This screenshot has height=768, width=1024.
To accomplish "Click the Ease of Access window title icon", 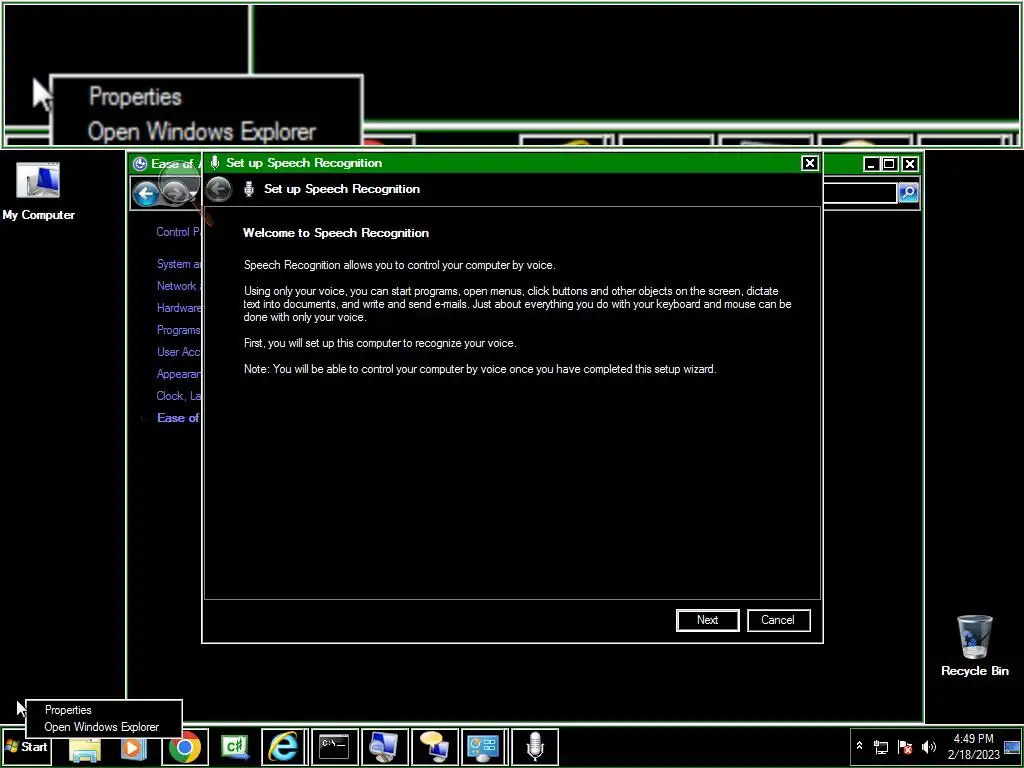I will pos(140,163).
